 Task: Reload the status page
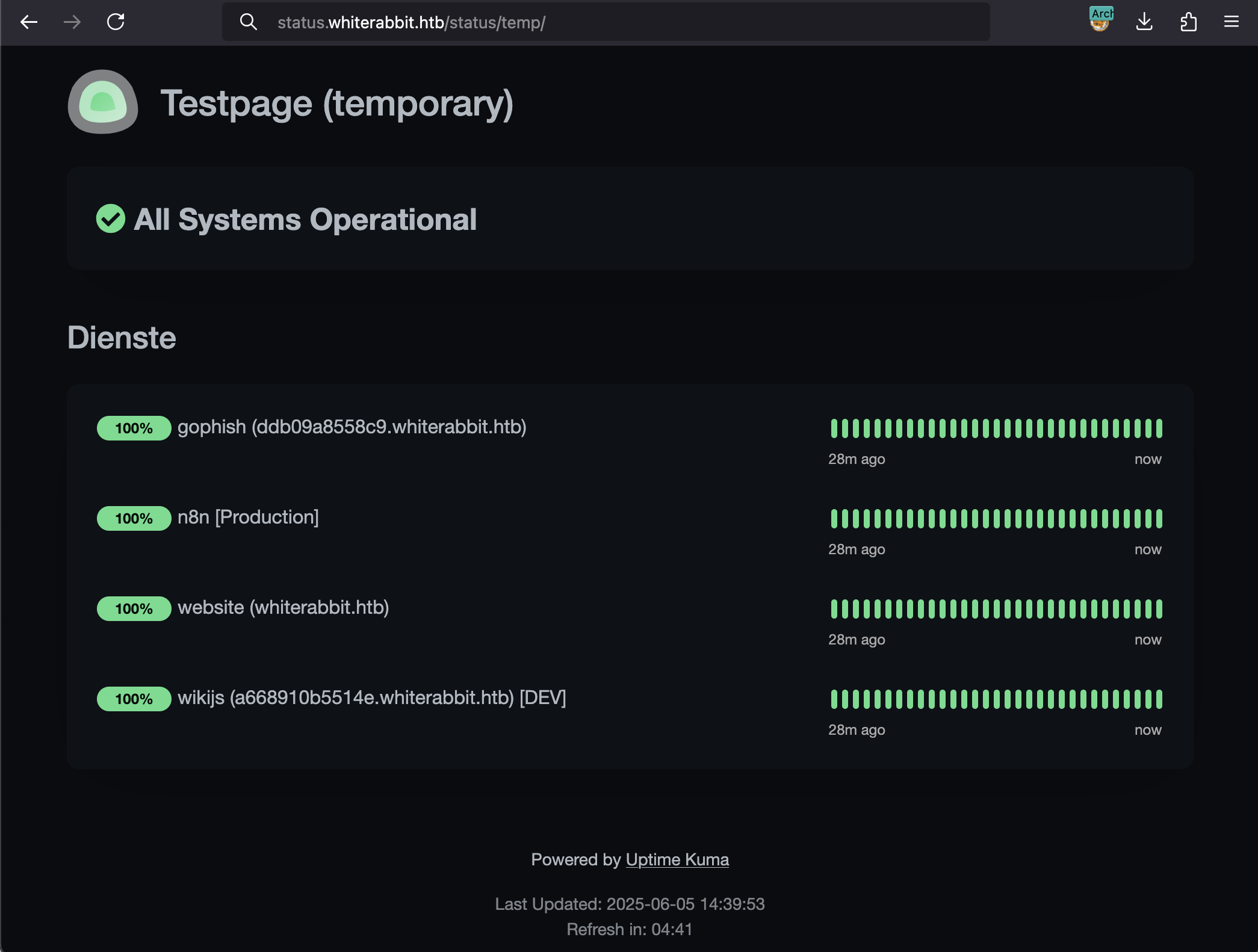pos(116,22)
